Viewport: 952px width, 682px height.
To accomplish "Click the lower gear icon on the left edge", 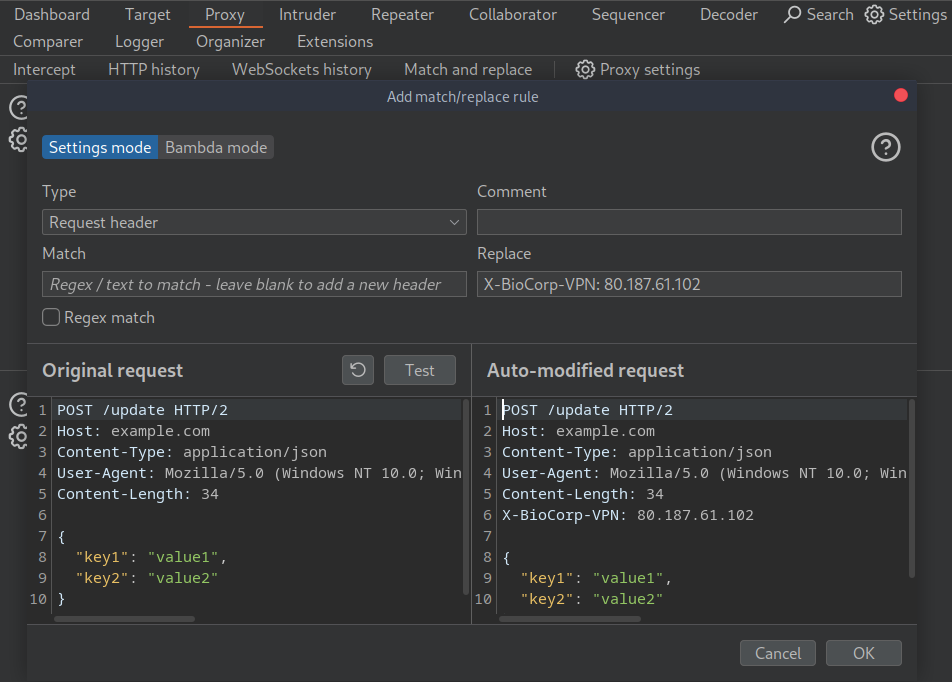I will (x=18, y=437).
